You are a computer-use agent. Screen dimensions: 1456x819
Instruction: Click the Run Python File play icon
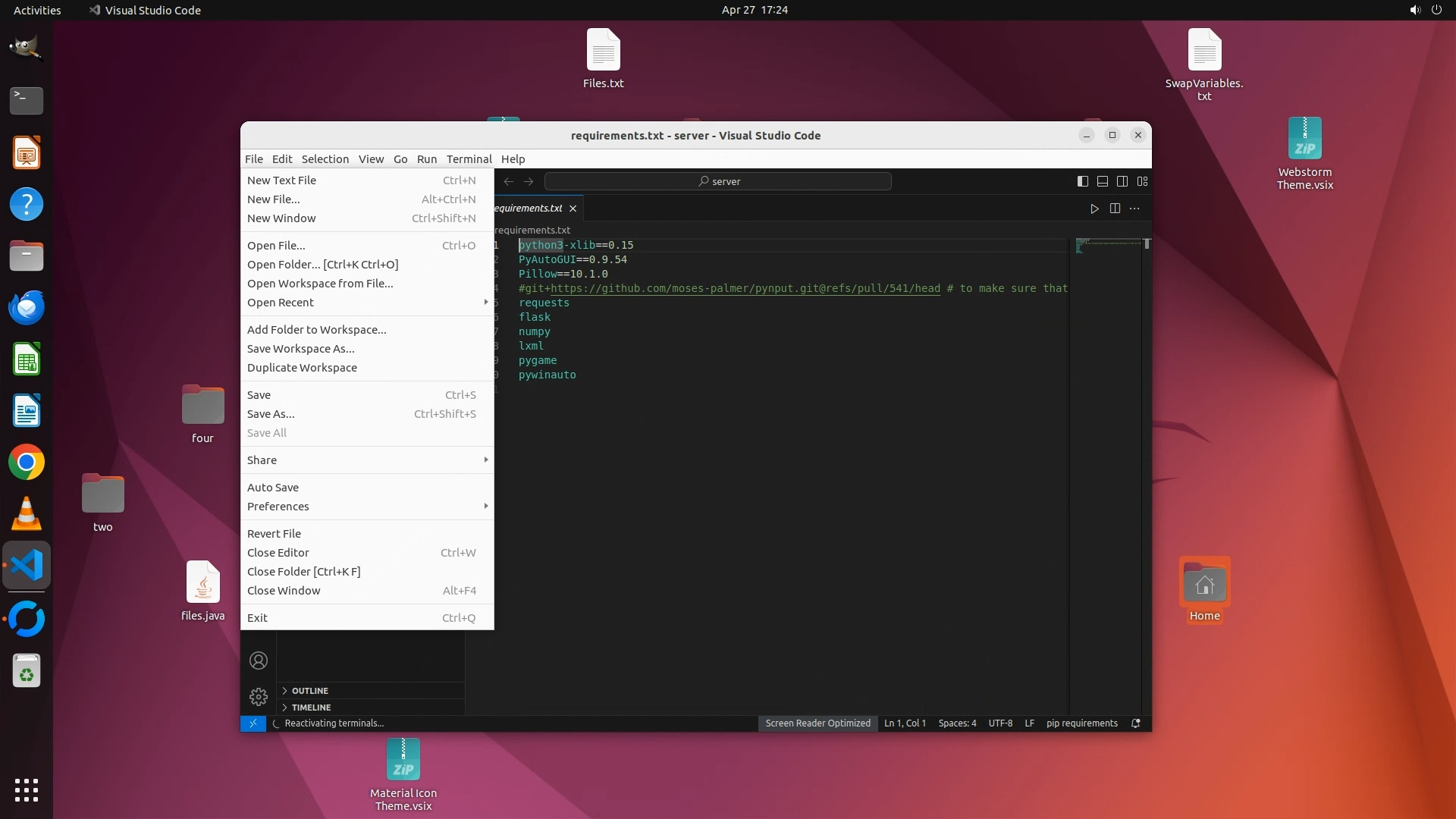[1094, 209]
